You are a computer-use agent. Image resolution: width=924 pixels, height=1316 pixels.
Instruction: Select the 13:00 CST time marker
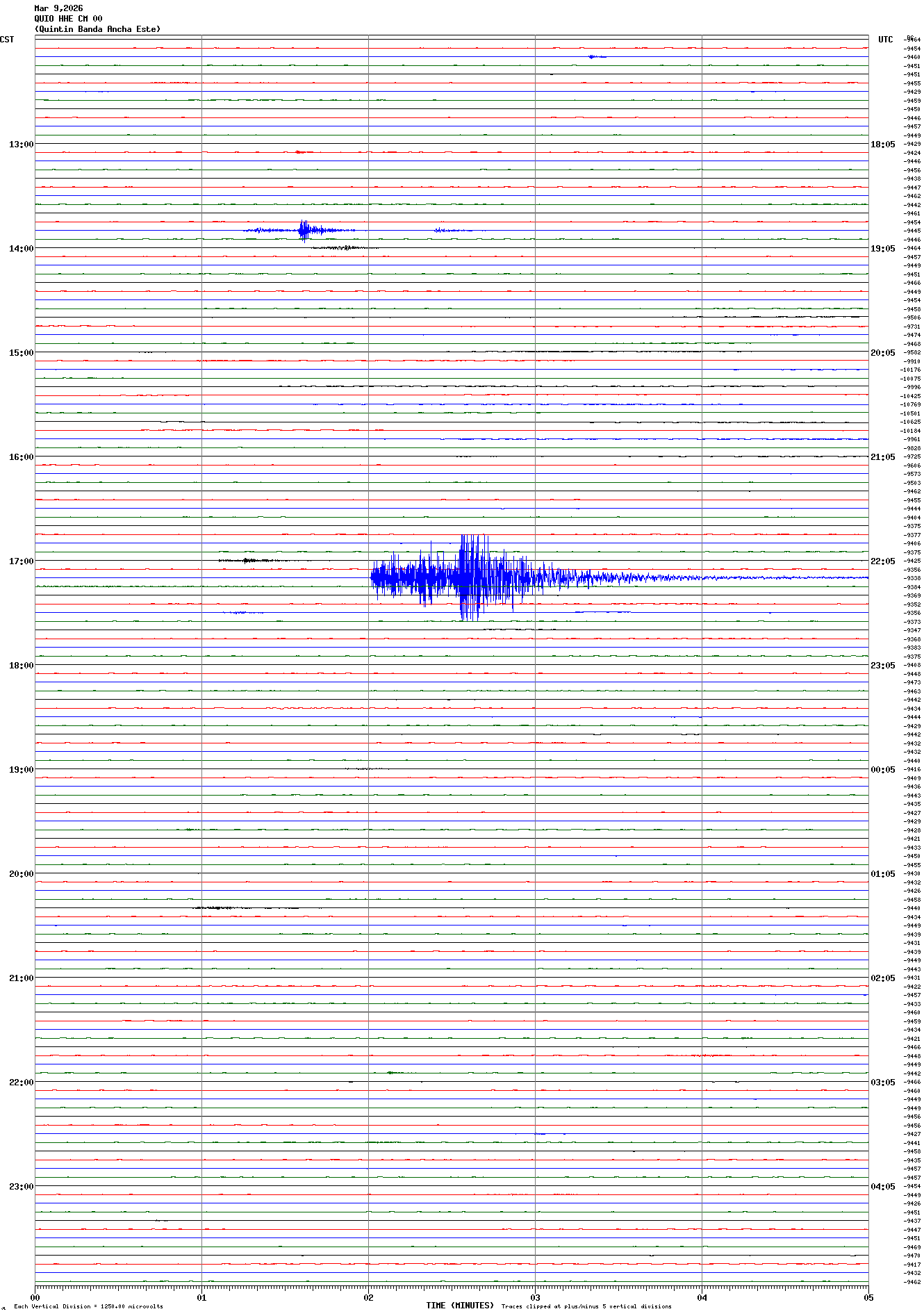click(x=21, y=145)
